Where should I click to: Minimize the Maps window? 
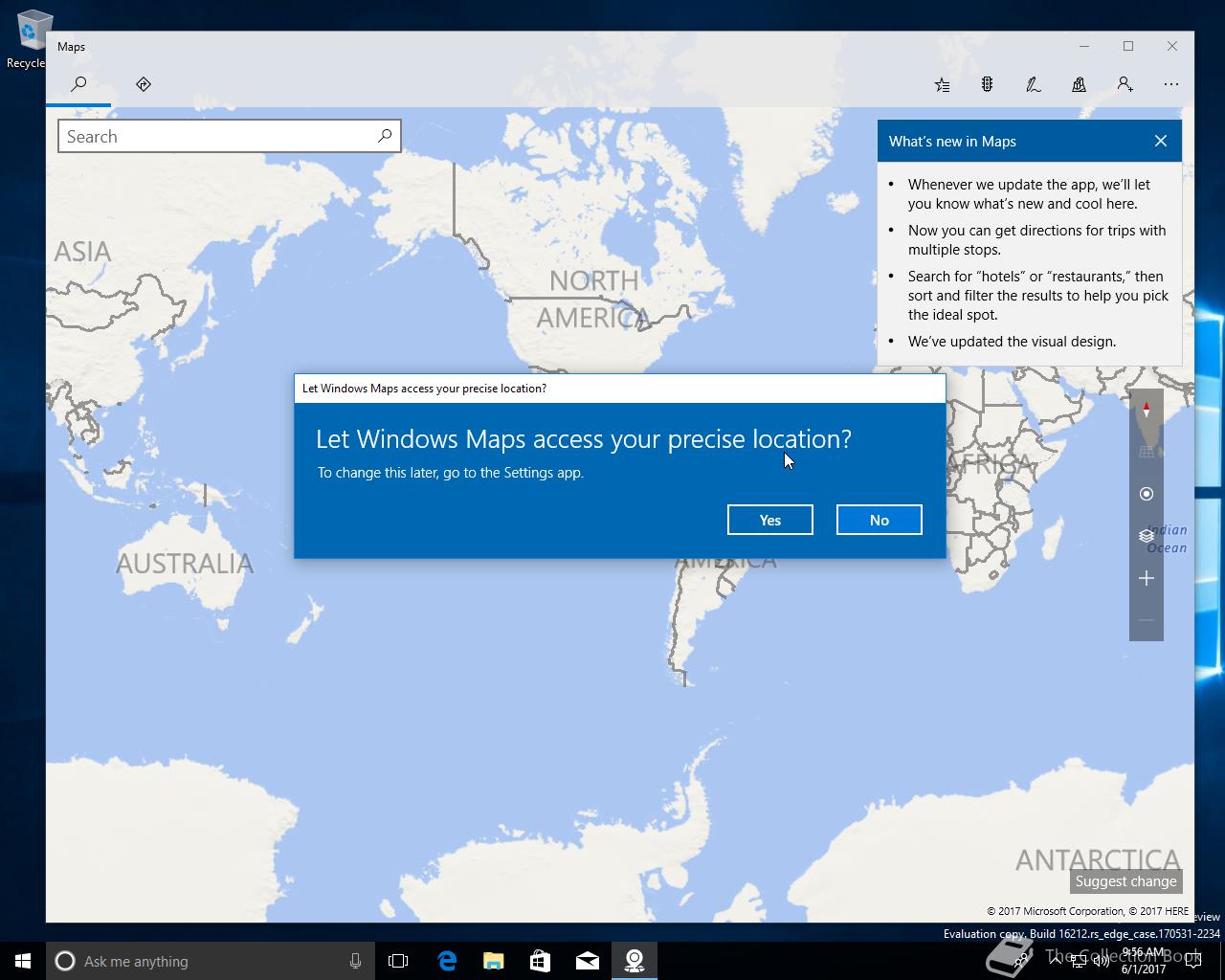tap(1084, 46)
